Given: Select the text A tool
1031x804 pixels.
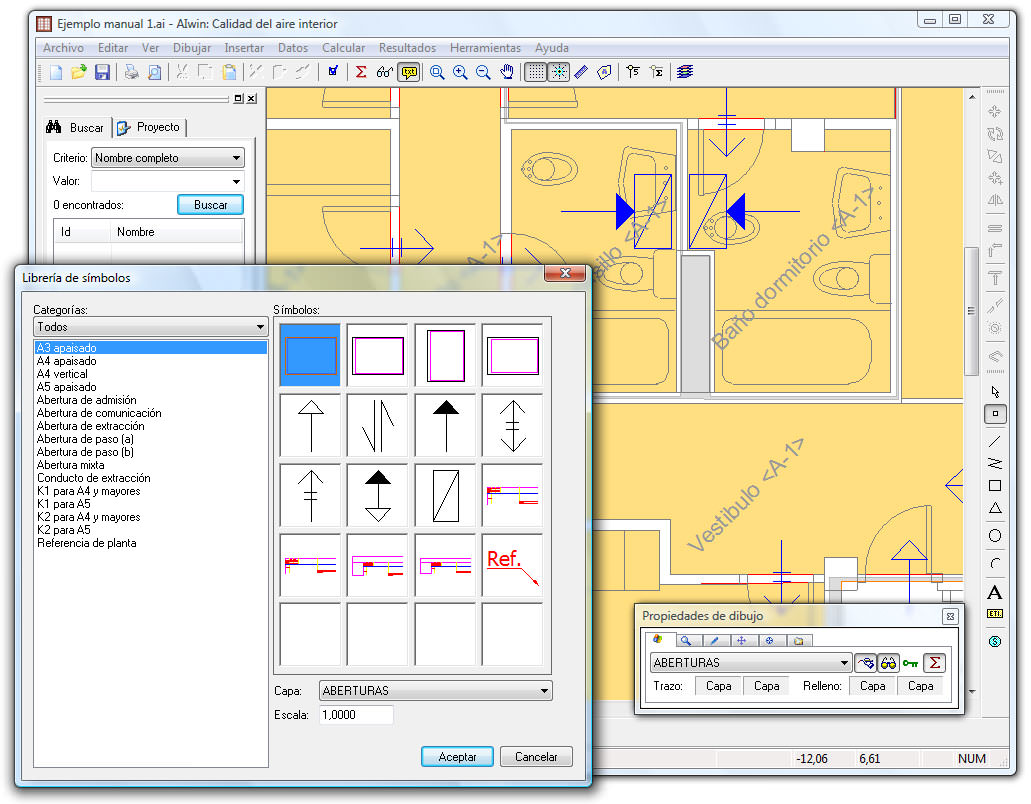Looking at the screenshot, I should (995, 592).
